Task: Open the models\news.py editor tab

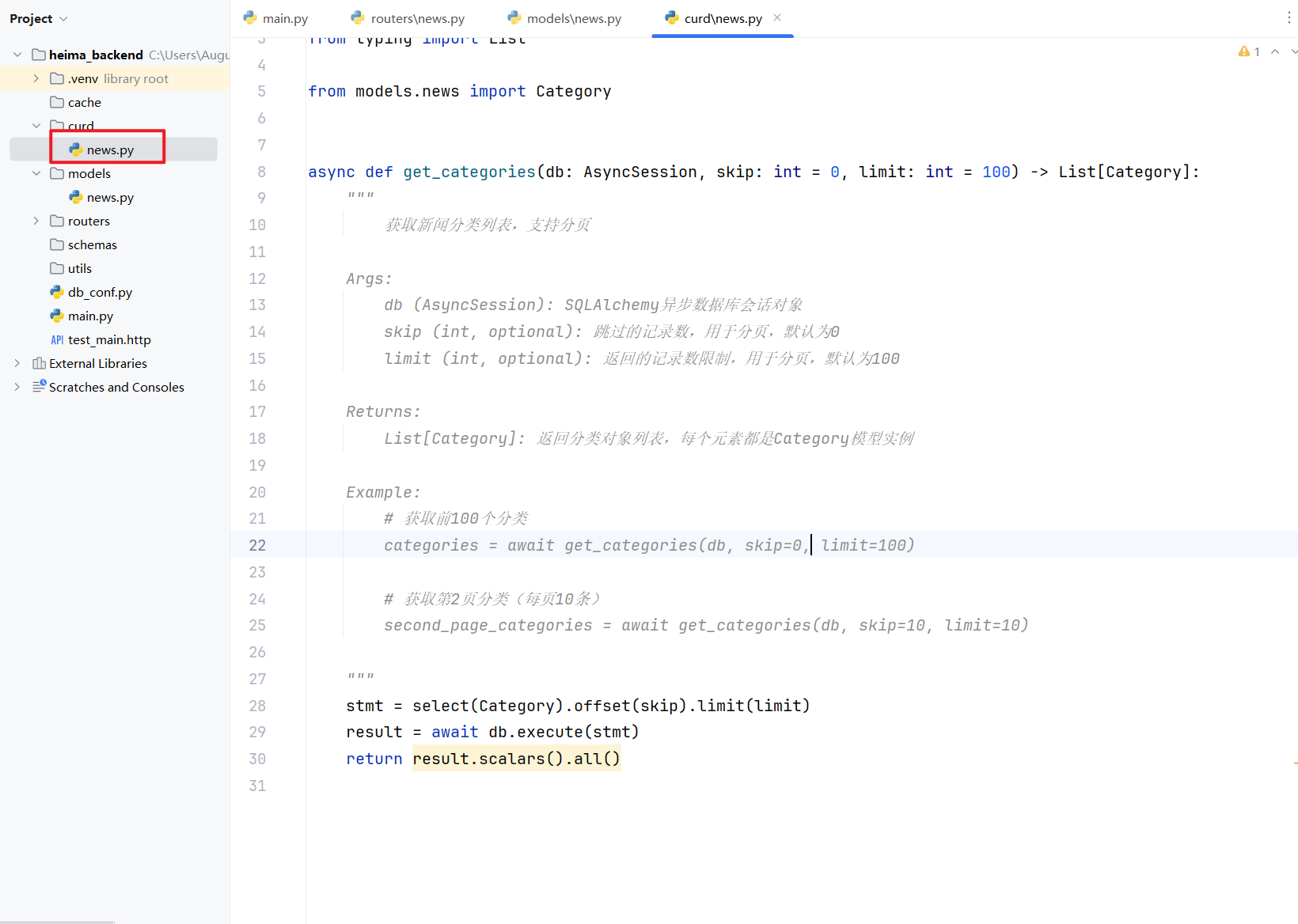Action: click(565, 18)
